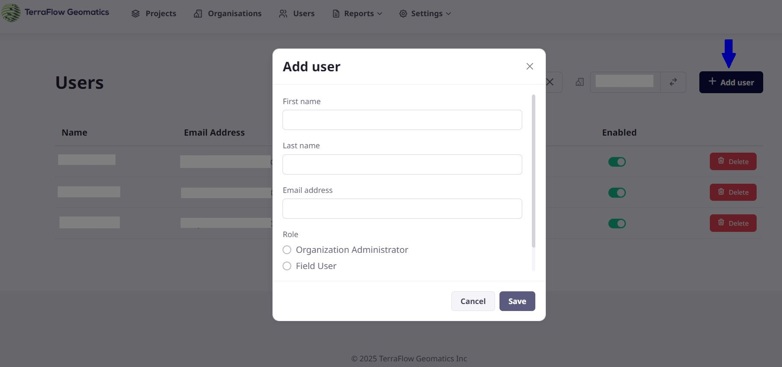
Task: Close the Add user dialog with X
Action: pyautogui.click(x=530, y=66)
